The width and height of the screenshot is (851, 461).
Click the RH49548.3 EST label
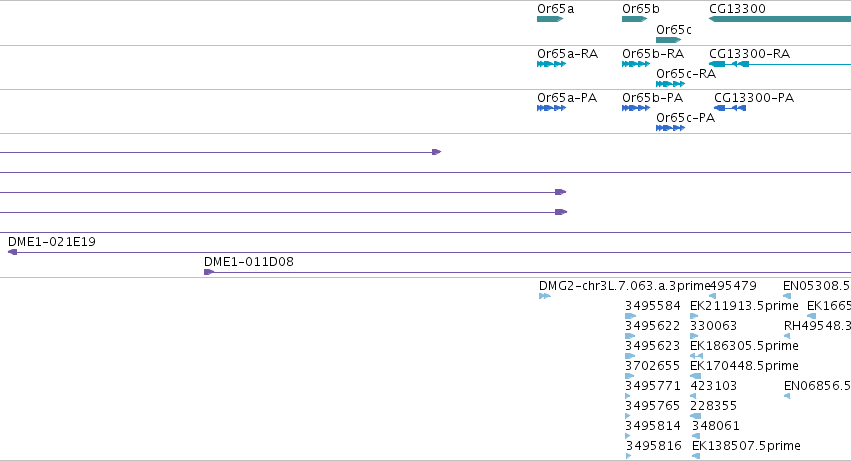[817, 326]
